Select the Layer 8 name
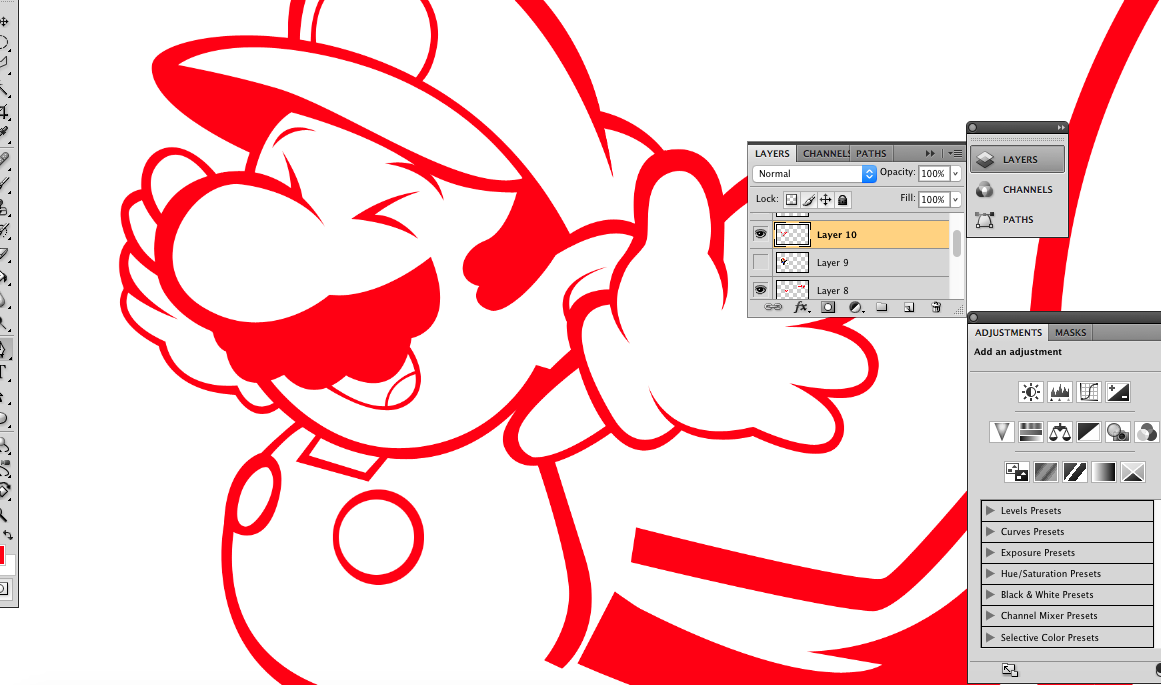The height and width of the screenshot is (685, 1161). pos(832,290)
